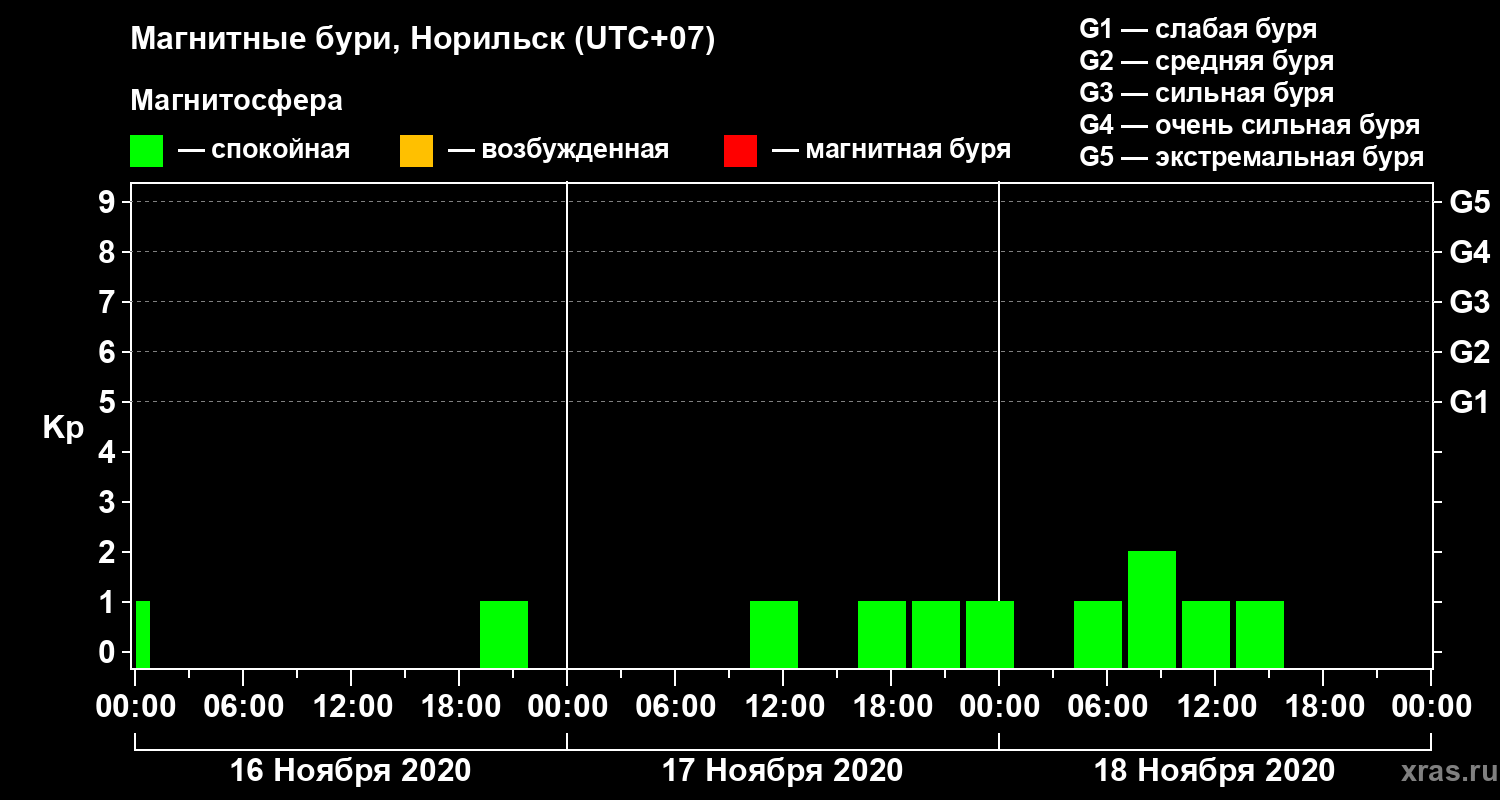The width and height of the screenshot is (1500, 800).
Task: Click the orange 'возбужденная' legend swatch
Action: pyautogui.click(x=416, y=151)
